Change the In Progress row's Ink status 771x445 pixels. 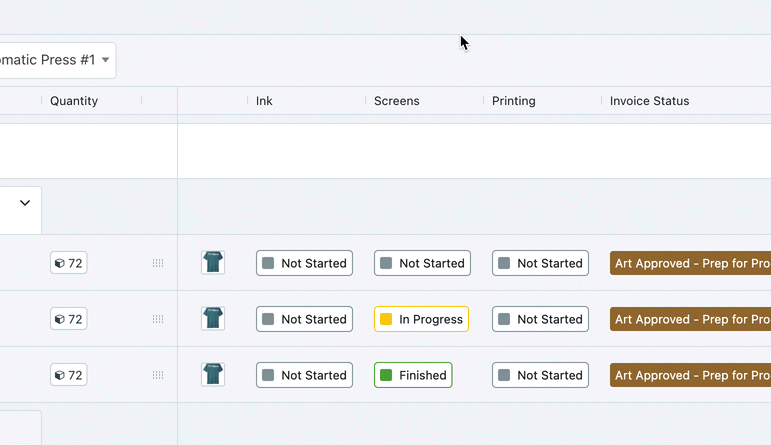pos(304,319)
